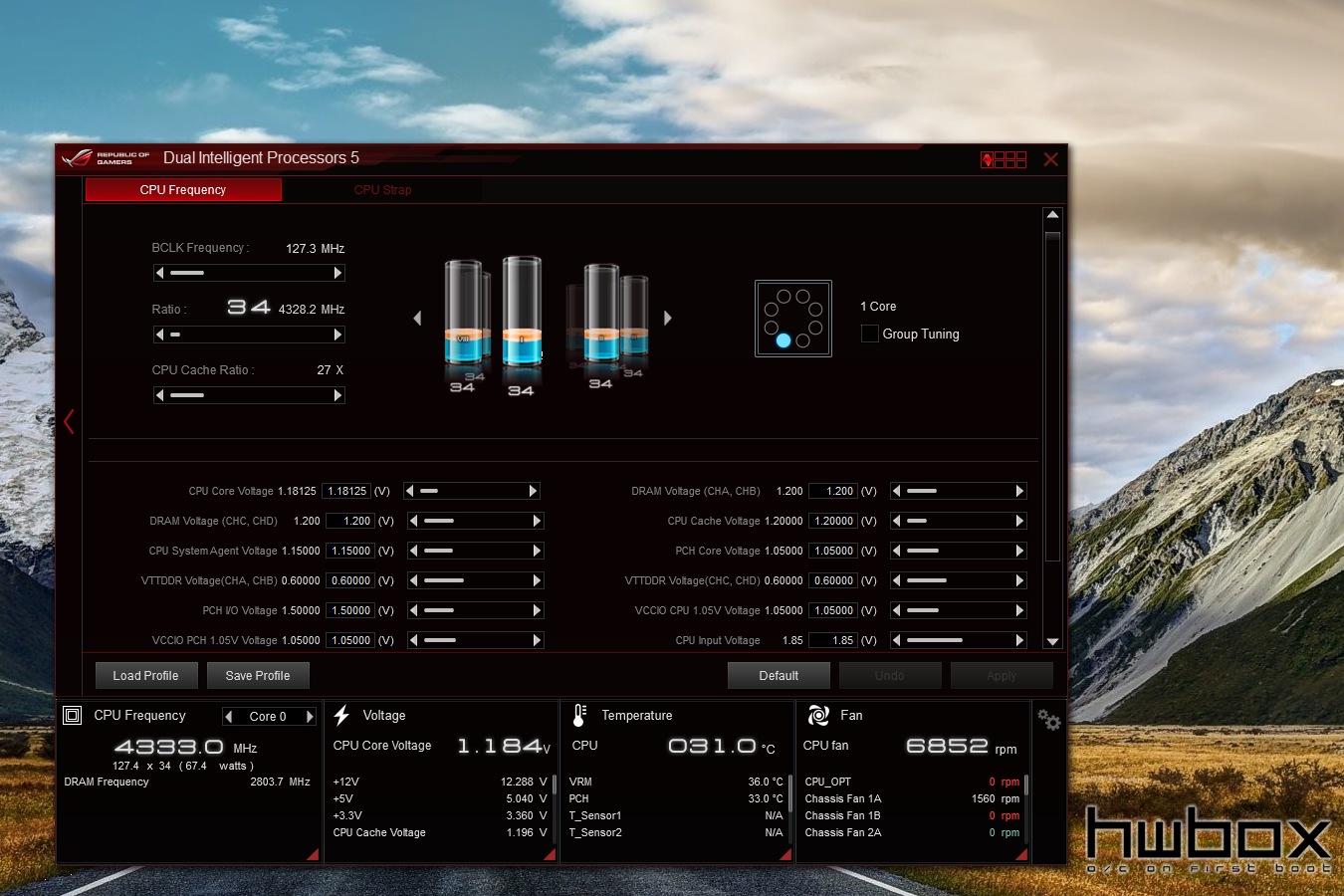
Task: Increase CPU Cache Ratio right arrow
Action: pyautogui.click(x=337, y=395)
